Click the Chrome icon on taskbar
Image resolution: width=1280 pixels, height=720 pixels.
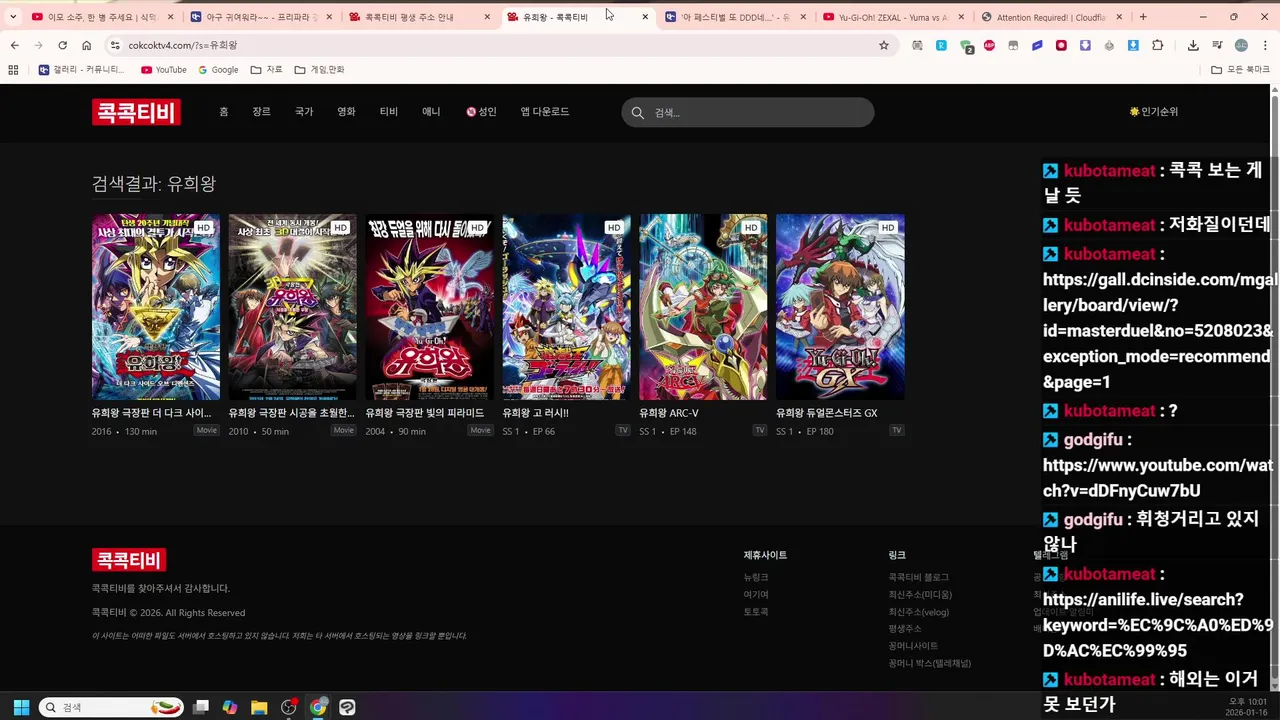coord(318,707)
